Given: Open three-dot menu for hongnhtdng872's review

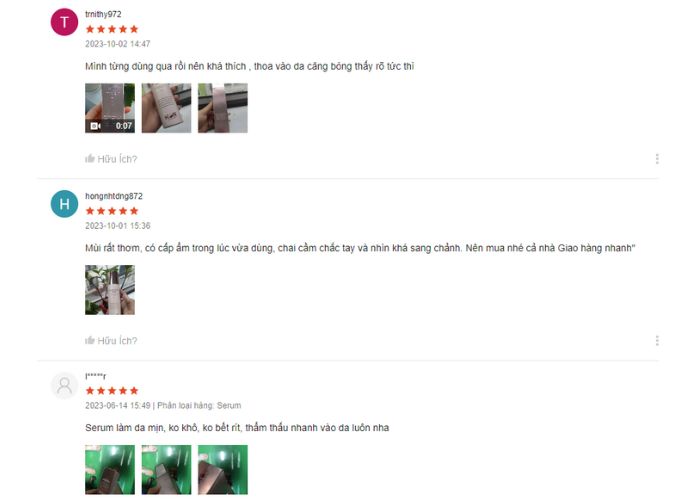Looking at the screenshot, I should (x=657, y=341).
